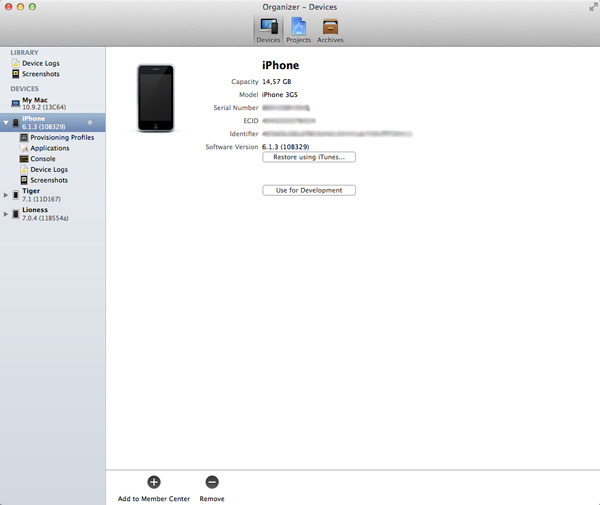Expand the Lioness device entry
Viewport: 600px width, 505px height.
click(6, 214)
